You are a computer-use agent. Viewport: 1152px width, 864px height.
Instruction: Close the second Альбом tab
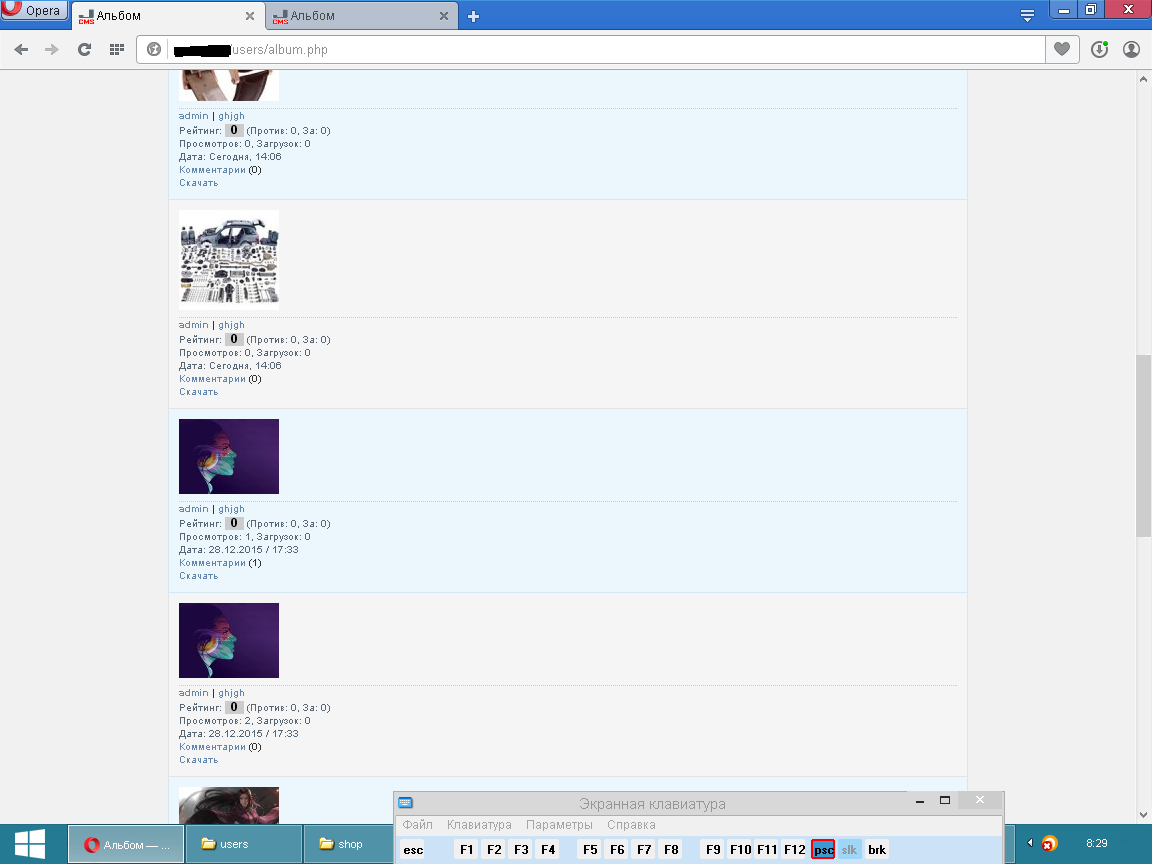pos(444,15)
